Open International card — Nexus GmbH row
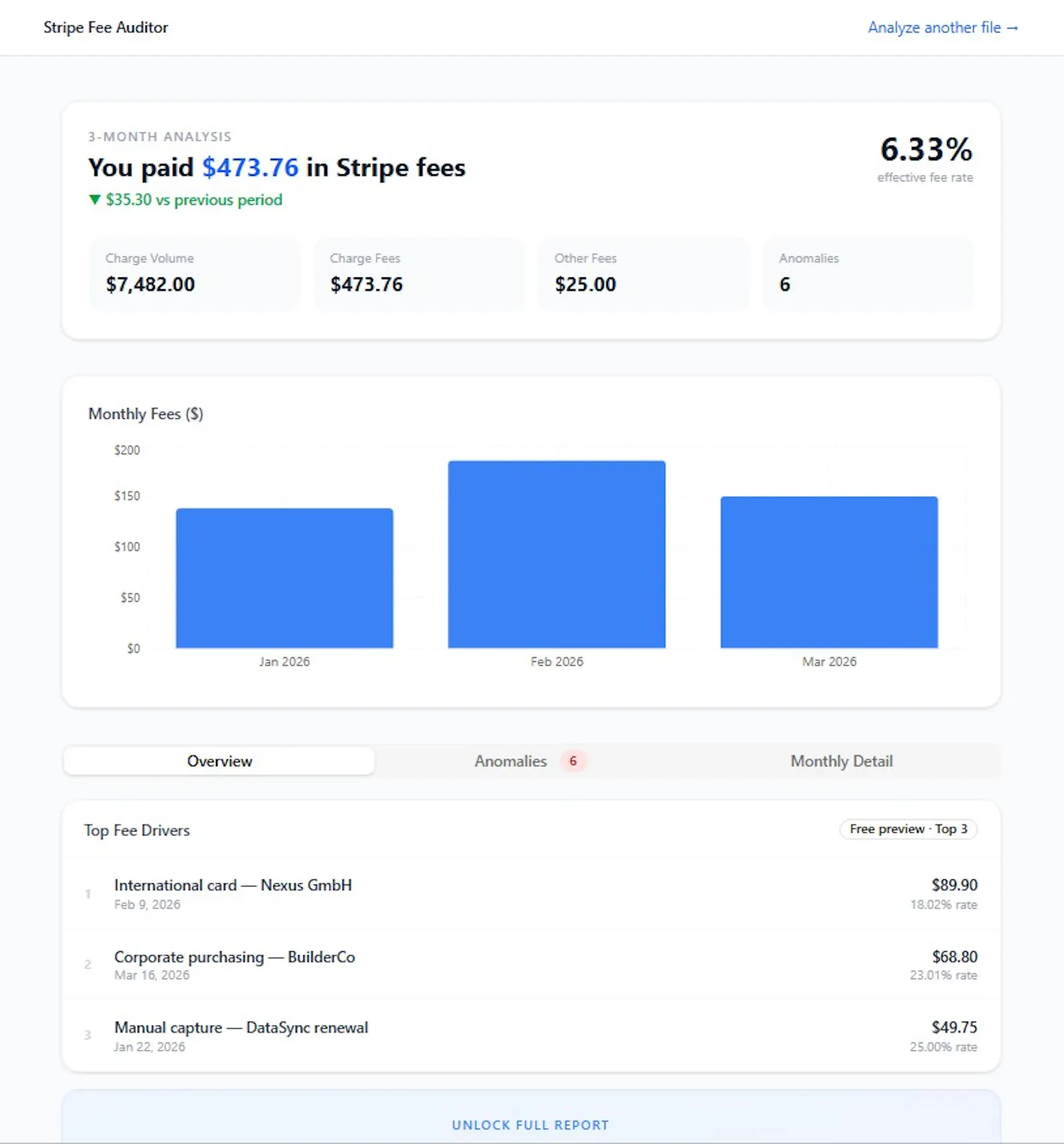 (531, 893)
